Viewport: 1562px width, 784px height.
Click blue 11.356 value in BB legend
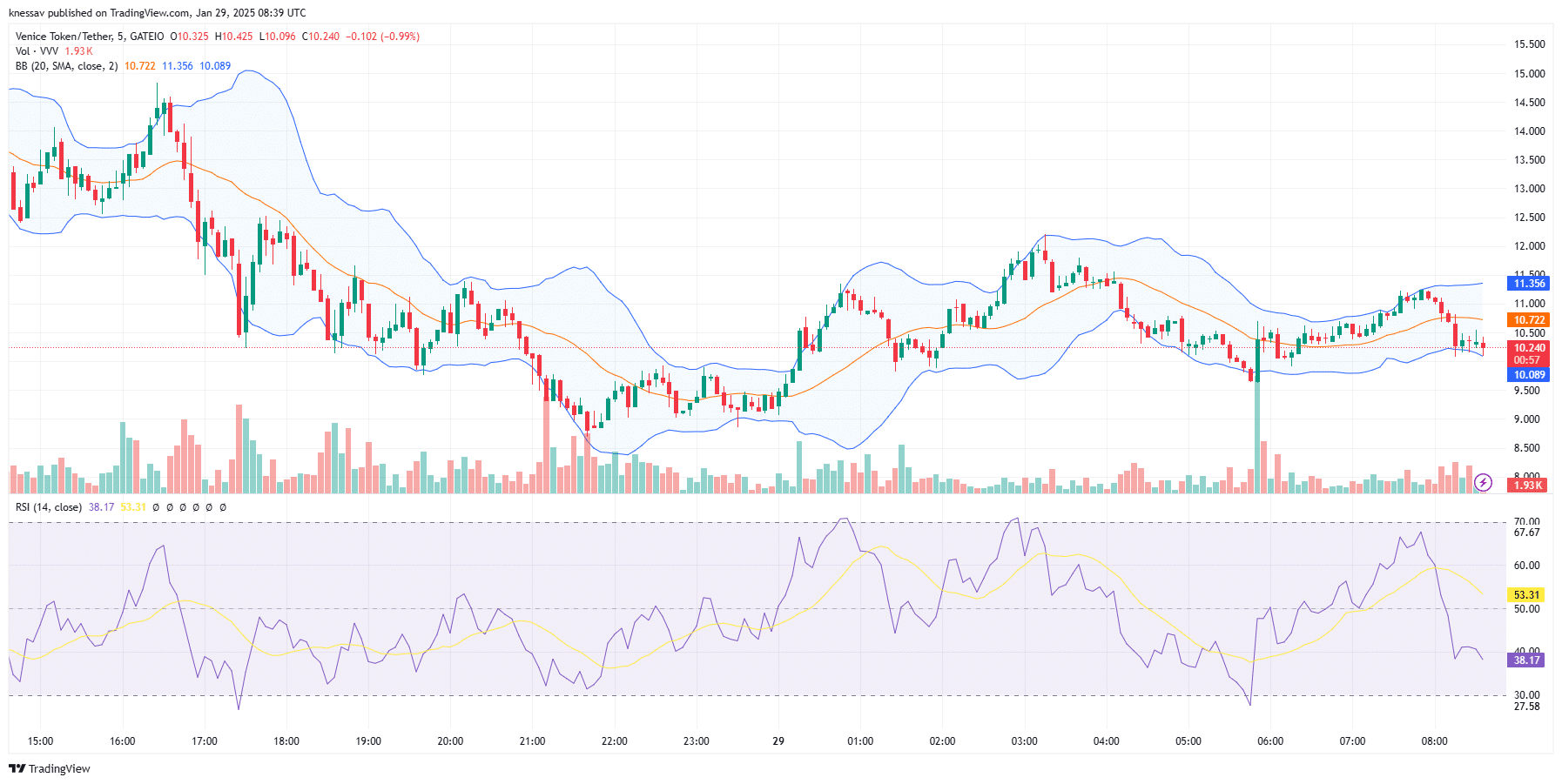(x=178, y=66)
